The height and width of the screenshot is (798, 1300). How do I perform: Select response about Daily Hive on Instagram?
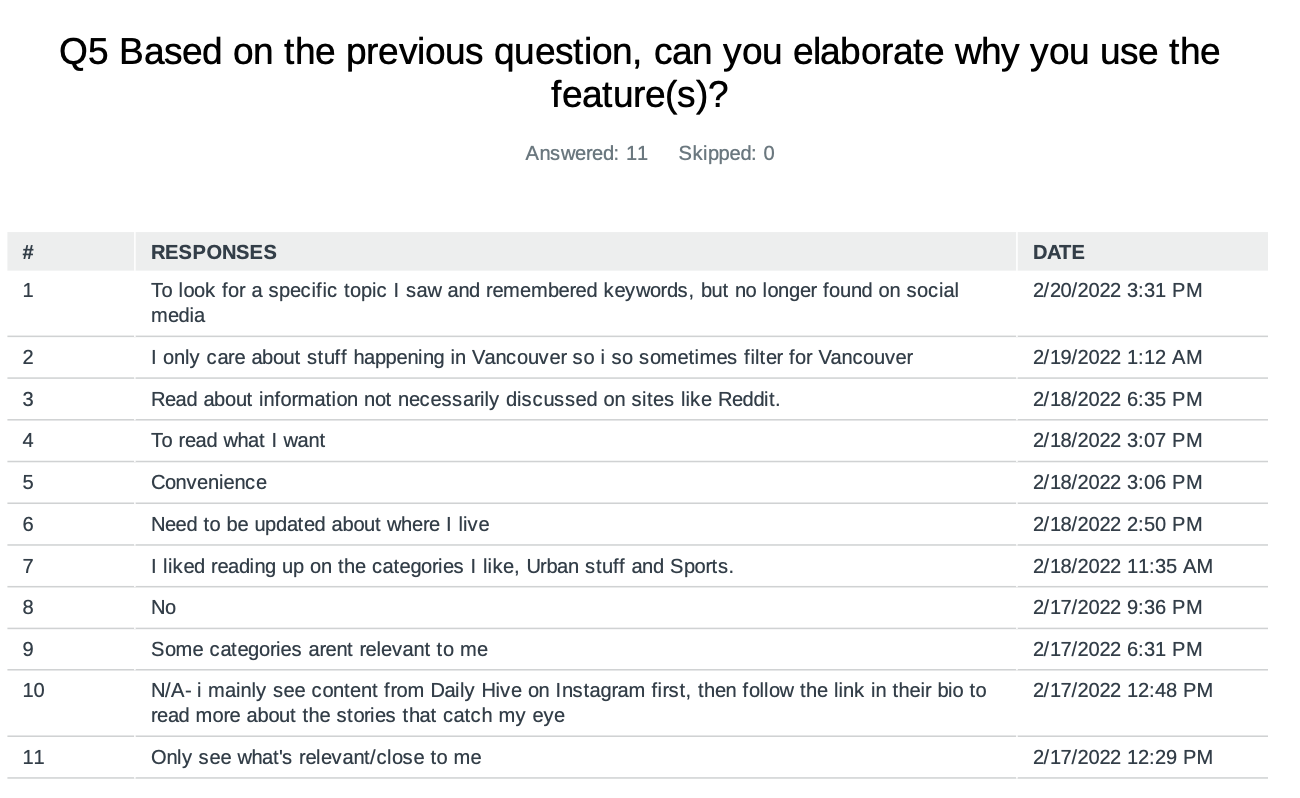568,703
